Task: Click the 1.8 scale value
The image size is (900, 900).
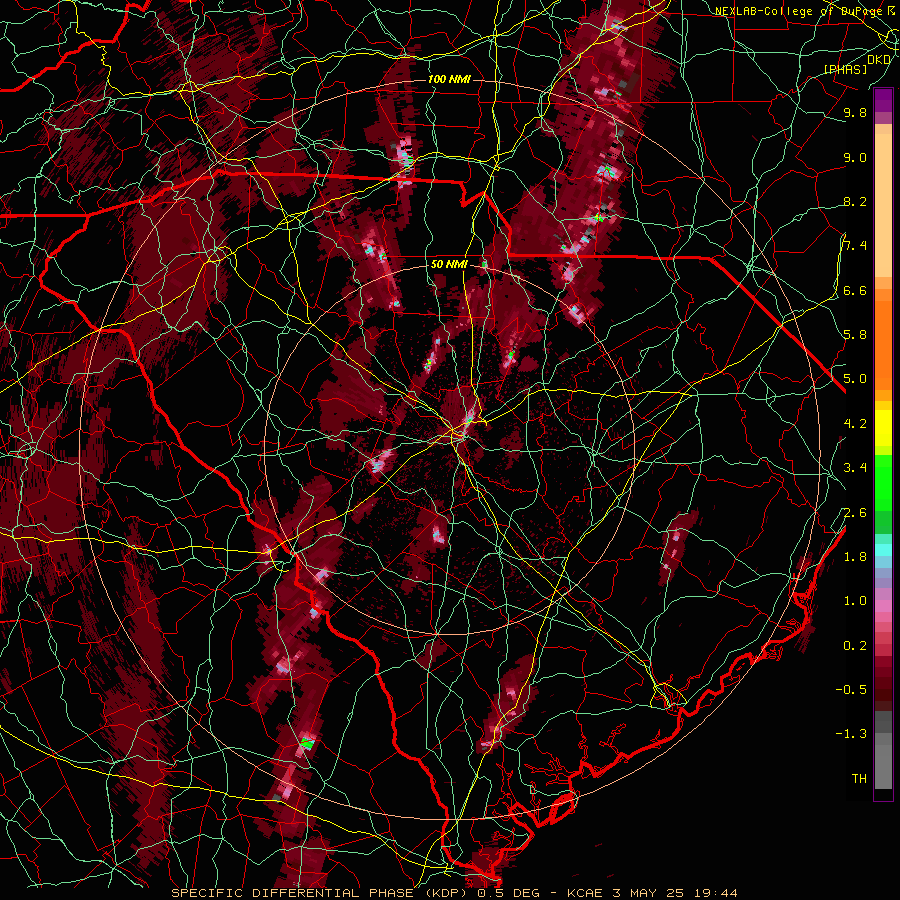Action: (855, 557)
